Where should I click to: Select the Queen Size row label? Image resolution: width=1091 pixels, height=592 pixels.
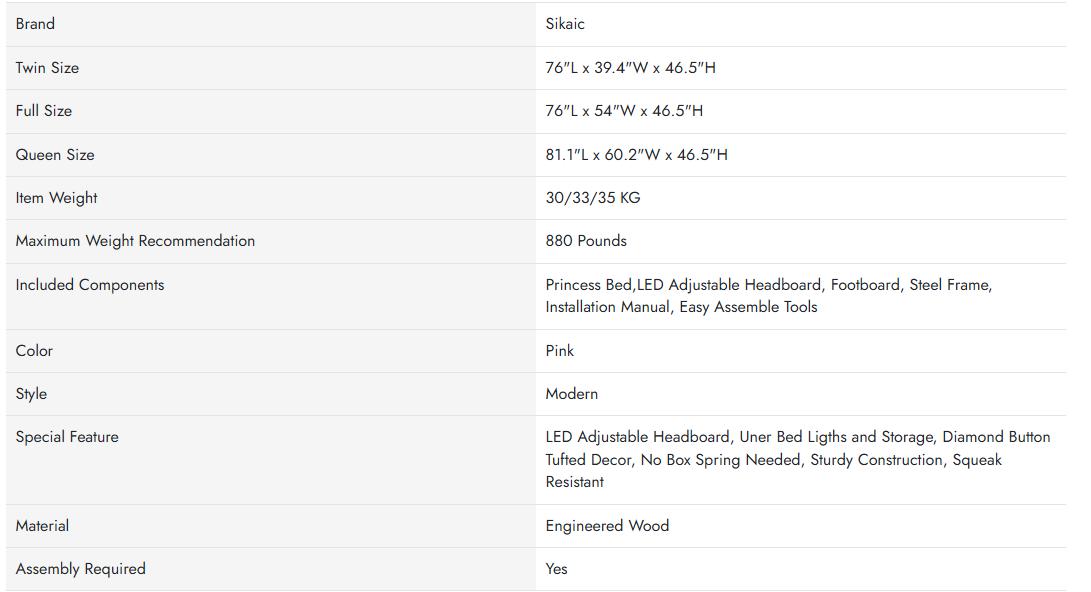pos(55,155)
